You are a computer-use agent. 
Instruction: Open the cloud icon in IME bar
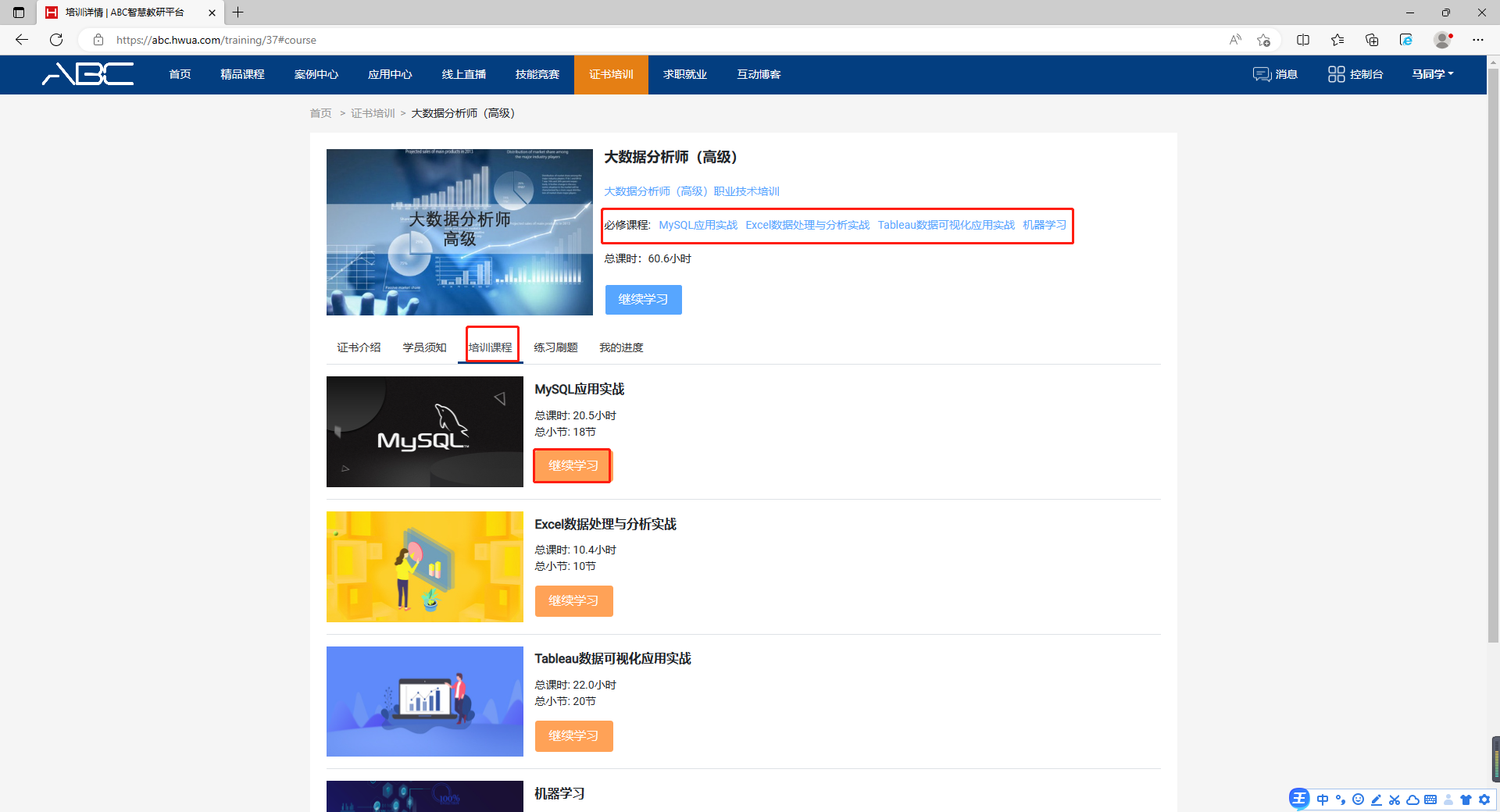1412,800
